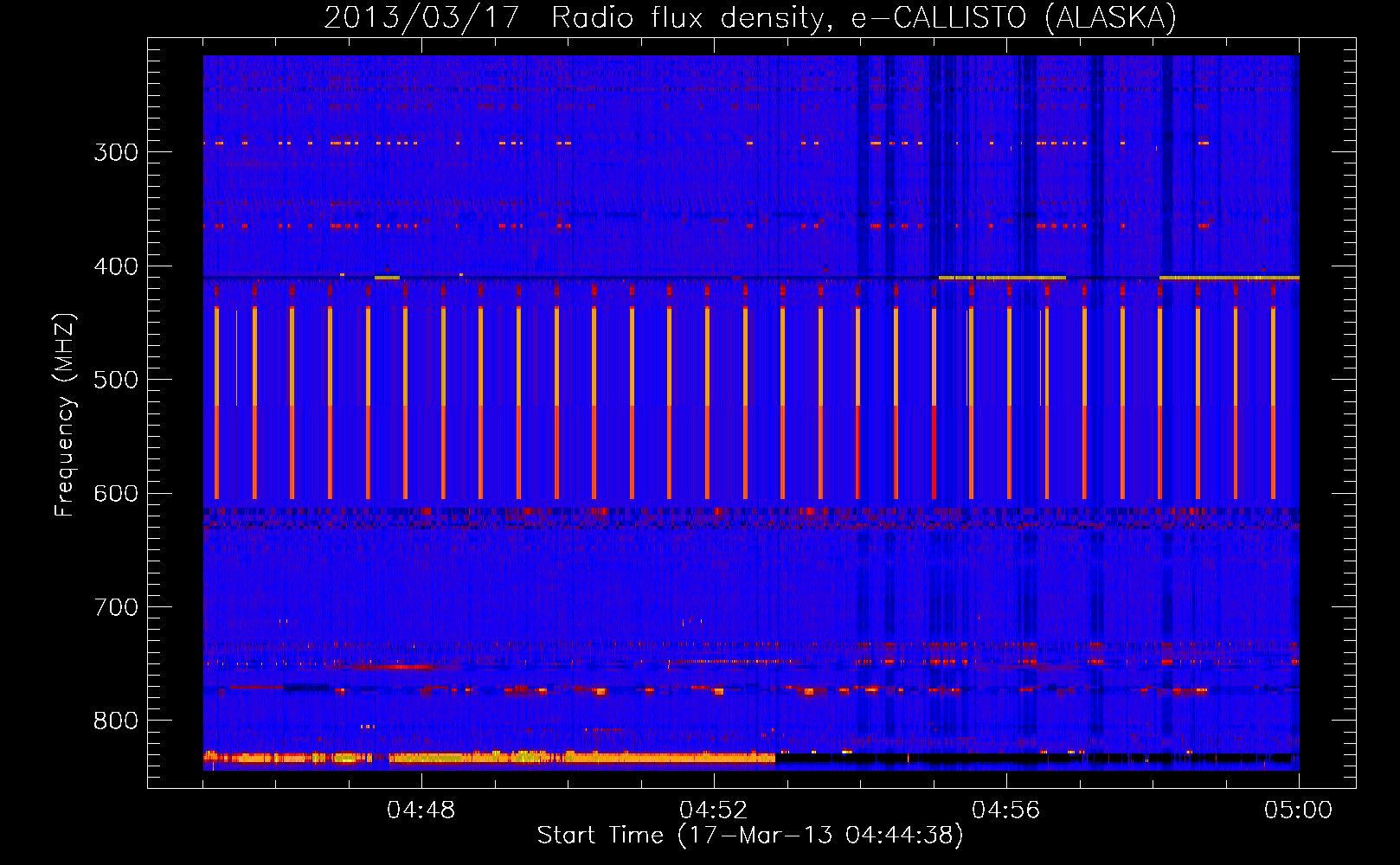Click the 'Start Time (17-Mar-13 04:44:38)' label
Image resolution: width=1400 pixels, height=865 pixels.
[x=750, y=836]
